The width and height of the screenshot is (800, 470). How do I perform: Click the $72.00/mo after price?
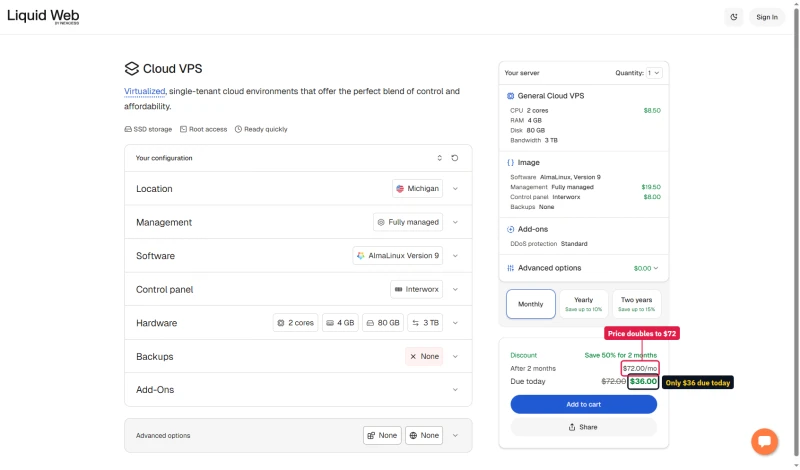[x=640, y=368]
